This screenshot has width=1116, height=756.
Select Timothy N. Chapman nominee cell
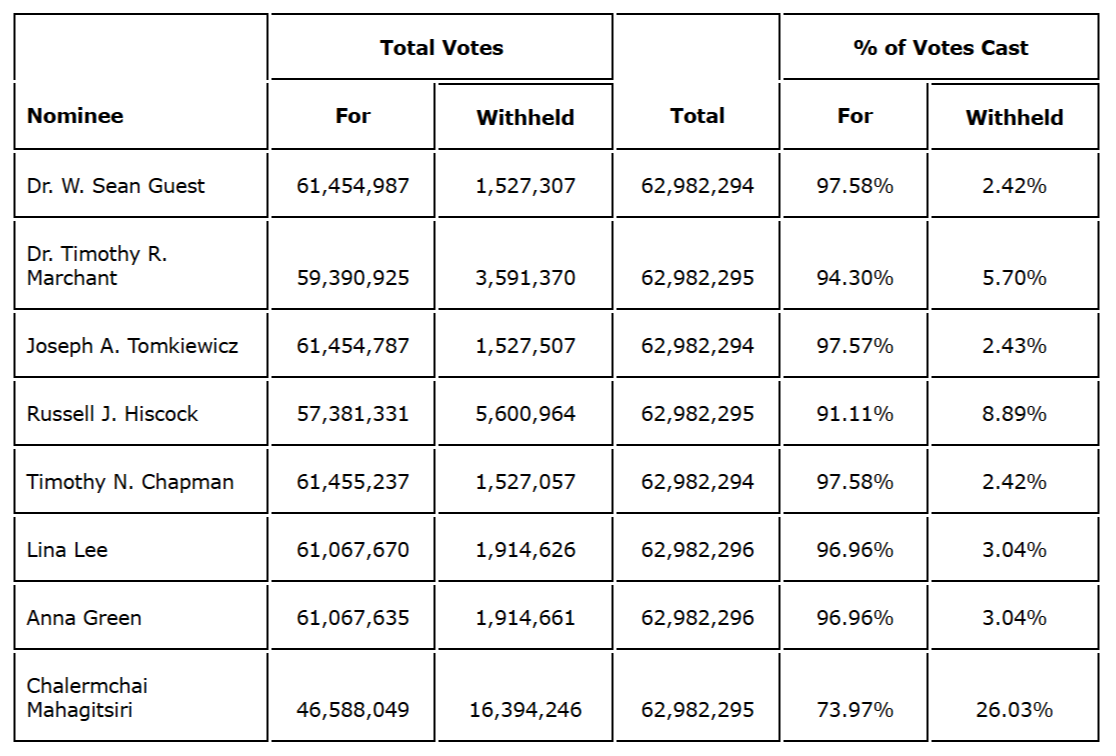141,481
